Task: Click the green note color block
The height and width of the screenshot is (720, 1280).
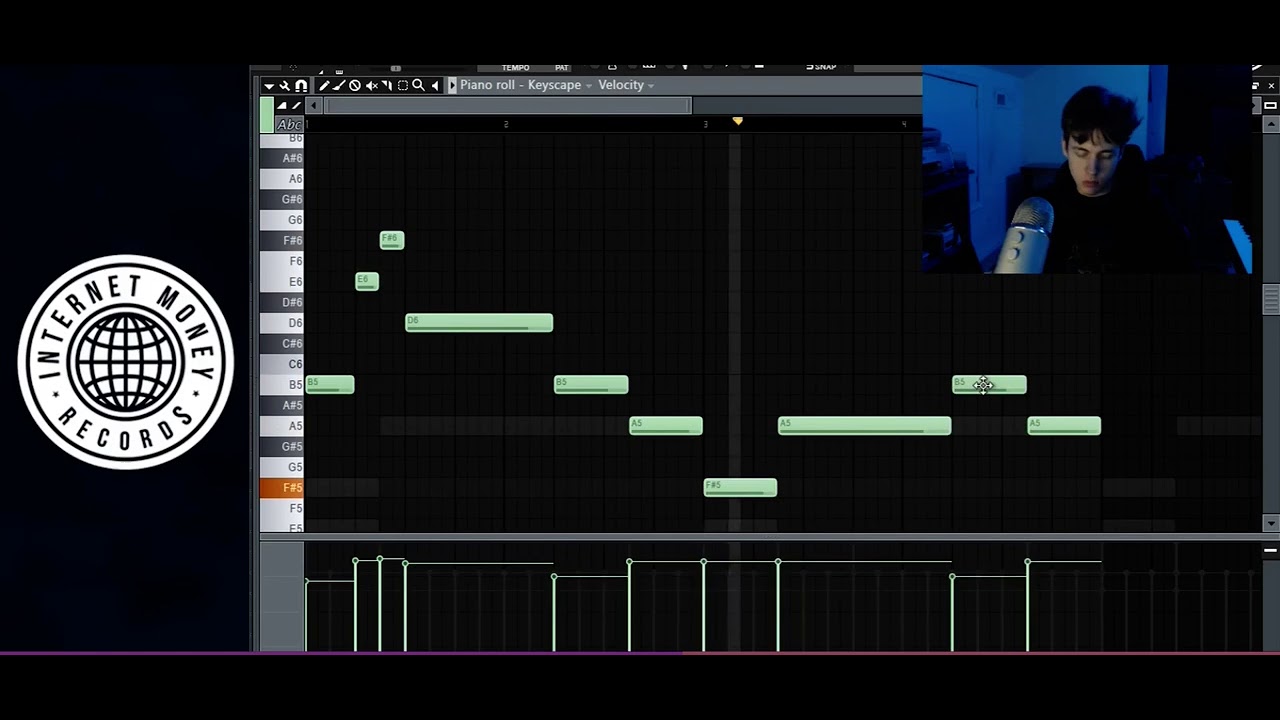Action: coord(267,115)
